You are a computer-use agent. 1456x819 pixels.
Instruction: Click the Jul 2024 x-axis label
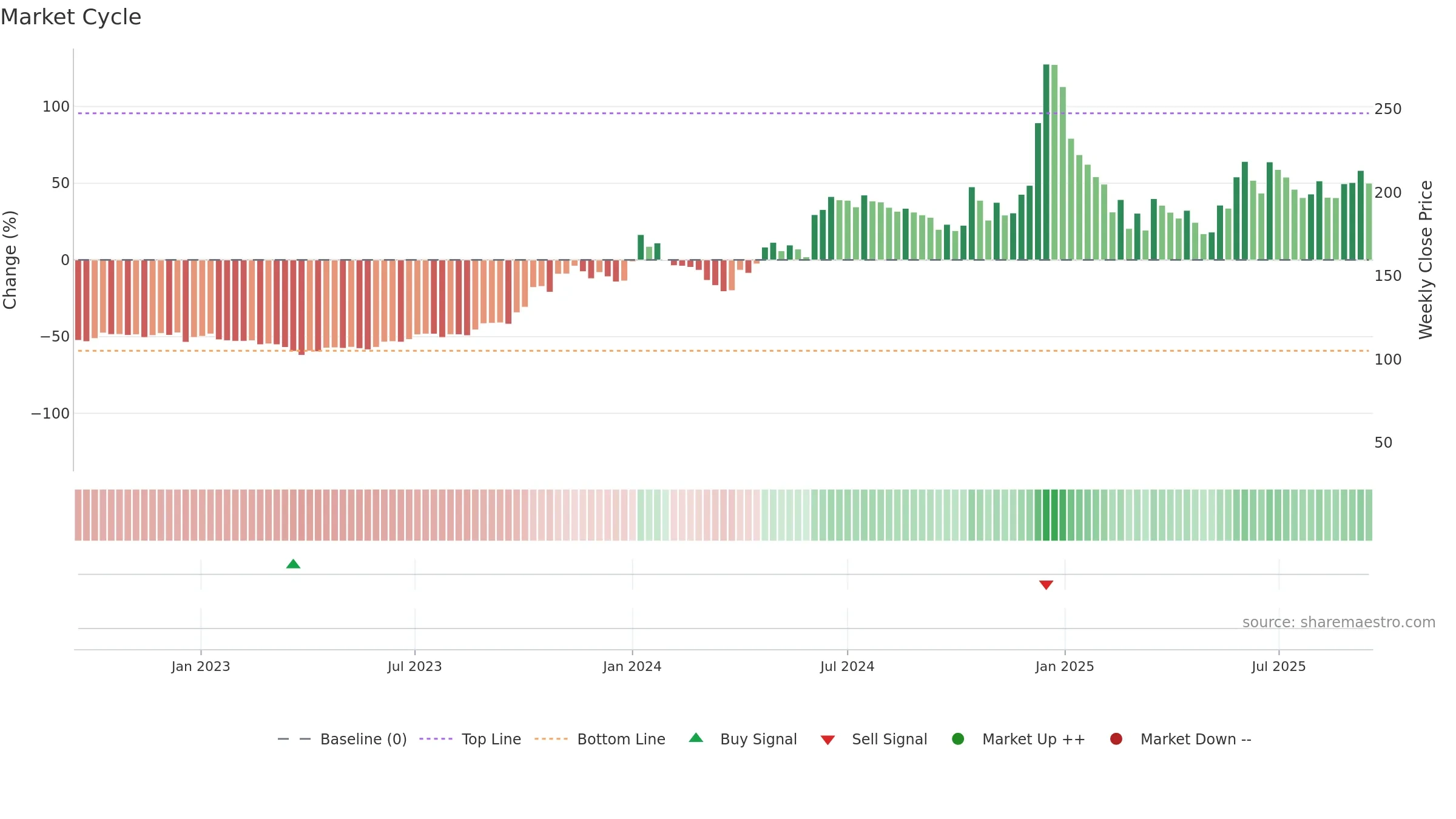pyautogui.click(x=848, y=667)
